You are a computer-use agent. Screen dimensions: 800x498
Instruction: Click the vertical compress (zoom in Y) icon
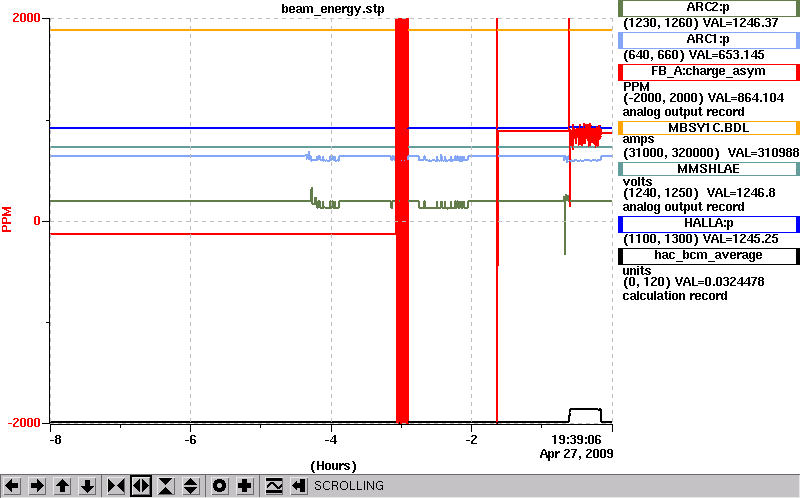click(166, 486)
